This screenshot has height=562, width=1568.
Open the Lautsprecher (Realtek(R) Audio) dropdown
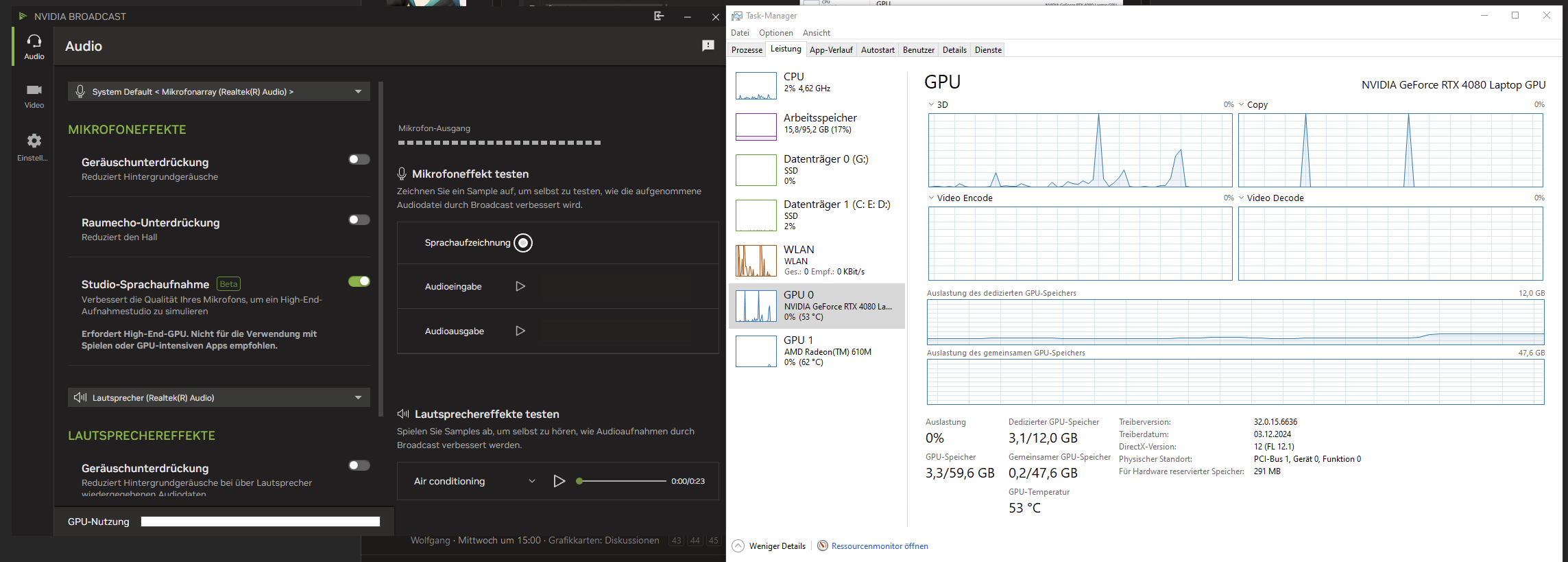click(219, 397)
